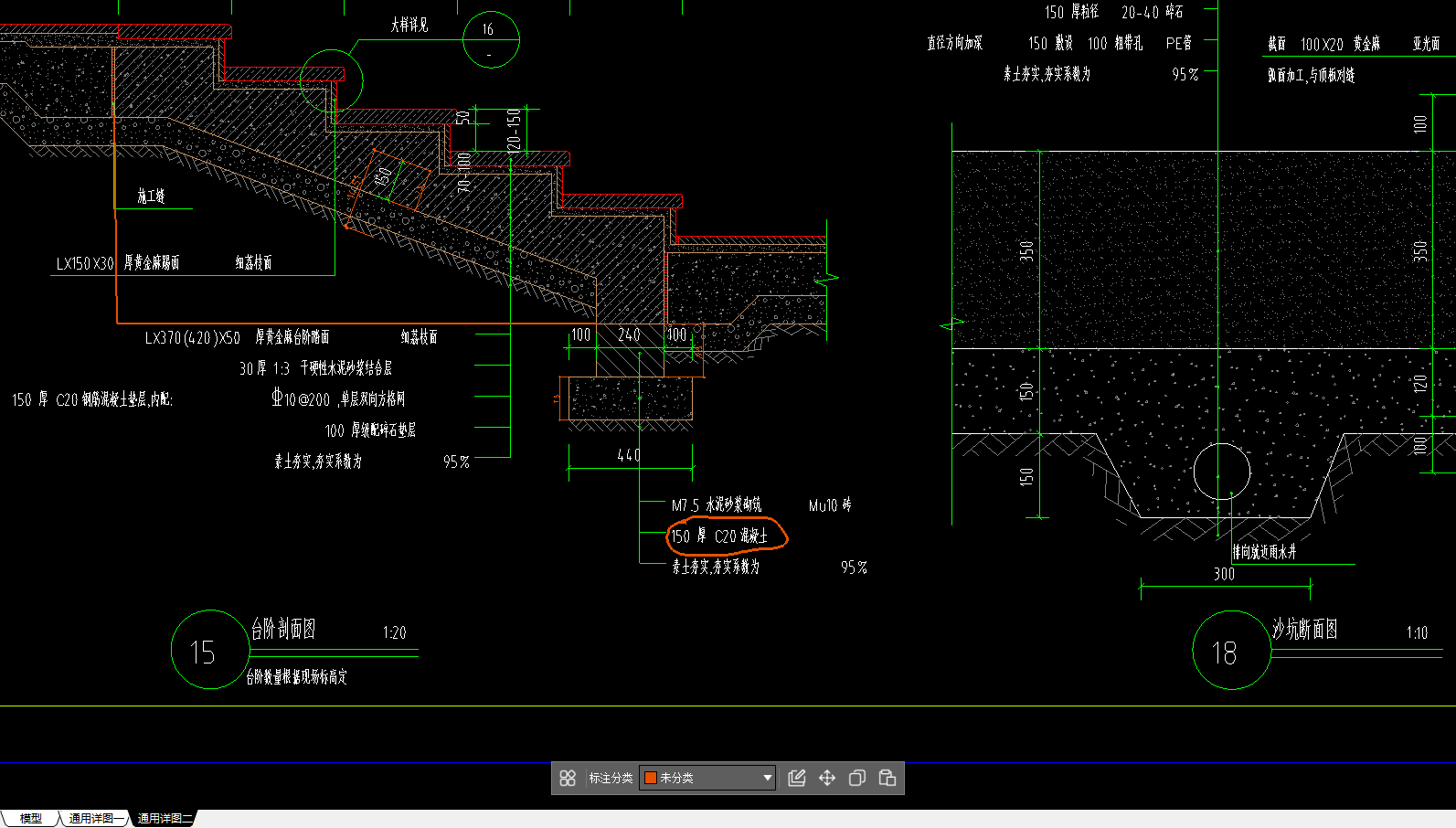
Task: Click the 'M7.5 水泥砂浆砌筑' note
Action: (x=716, y=505)
